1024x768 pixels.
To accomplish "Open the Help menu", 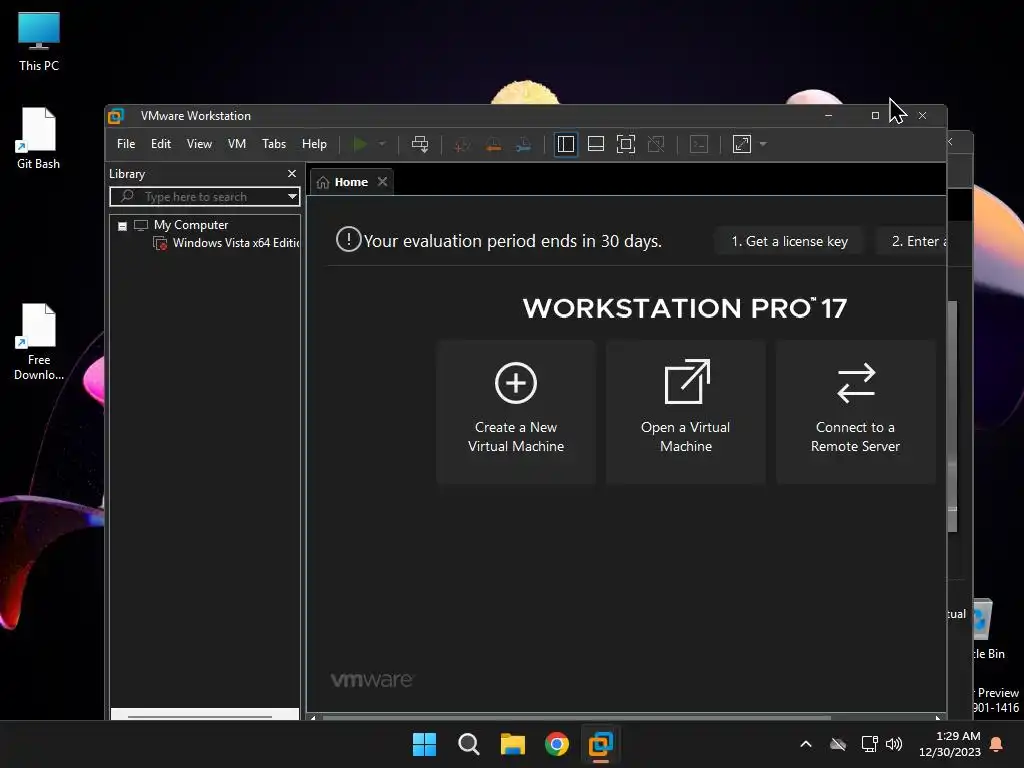I will pos(314,144).
